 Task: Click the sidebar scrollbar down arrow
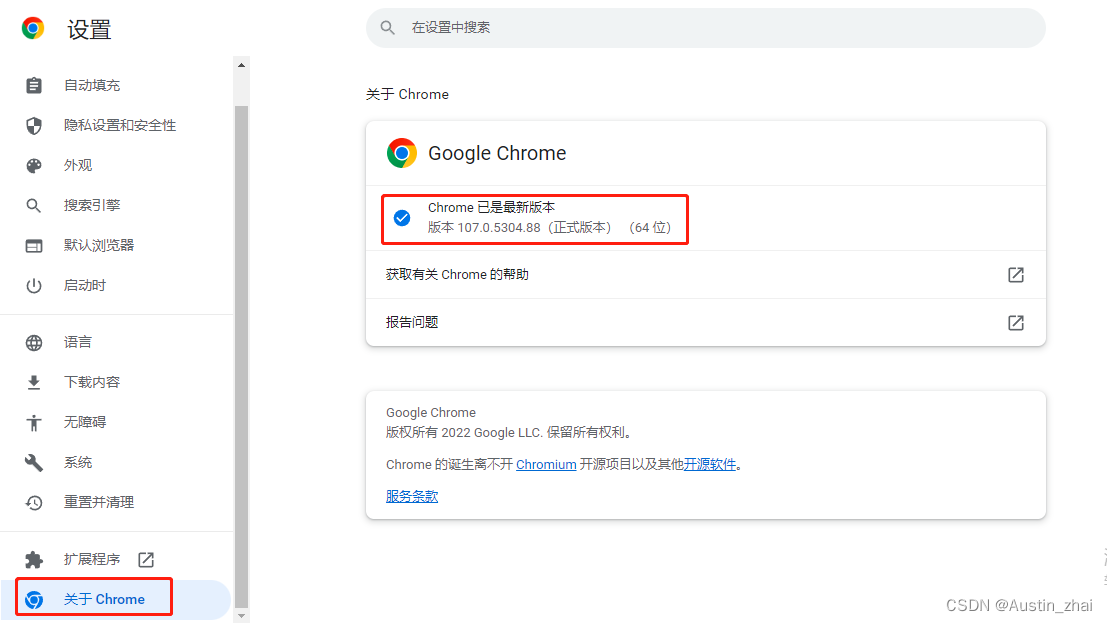[x=241, y=616]
